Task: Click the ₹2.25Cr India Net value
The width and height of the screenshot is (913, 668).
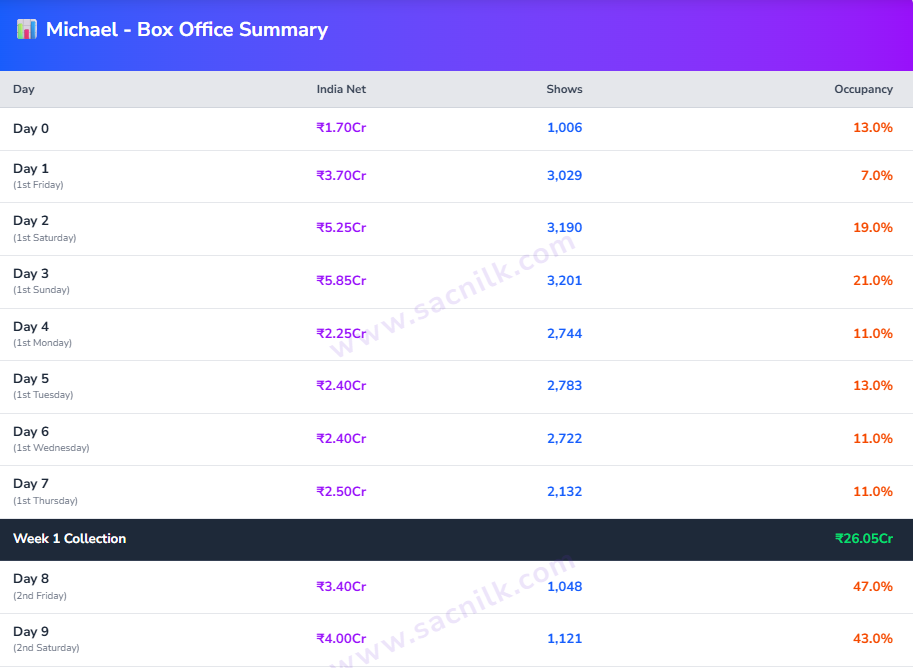Action: (x=341, y=334)
